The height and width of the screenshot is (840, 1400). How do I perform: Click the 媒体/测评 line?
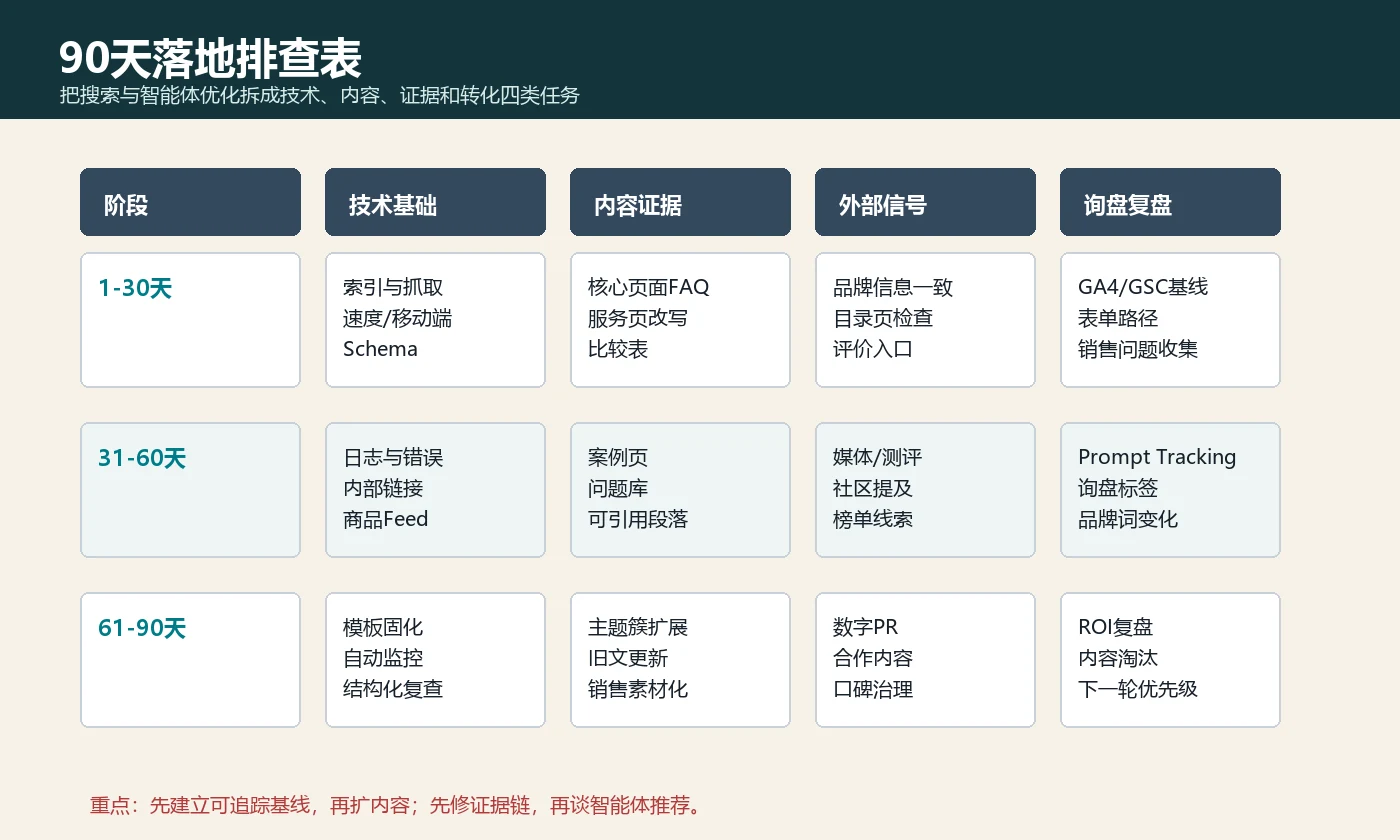click(878, 457)
